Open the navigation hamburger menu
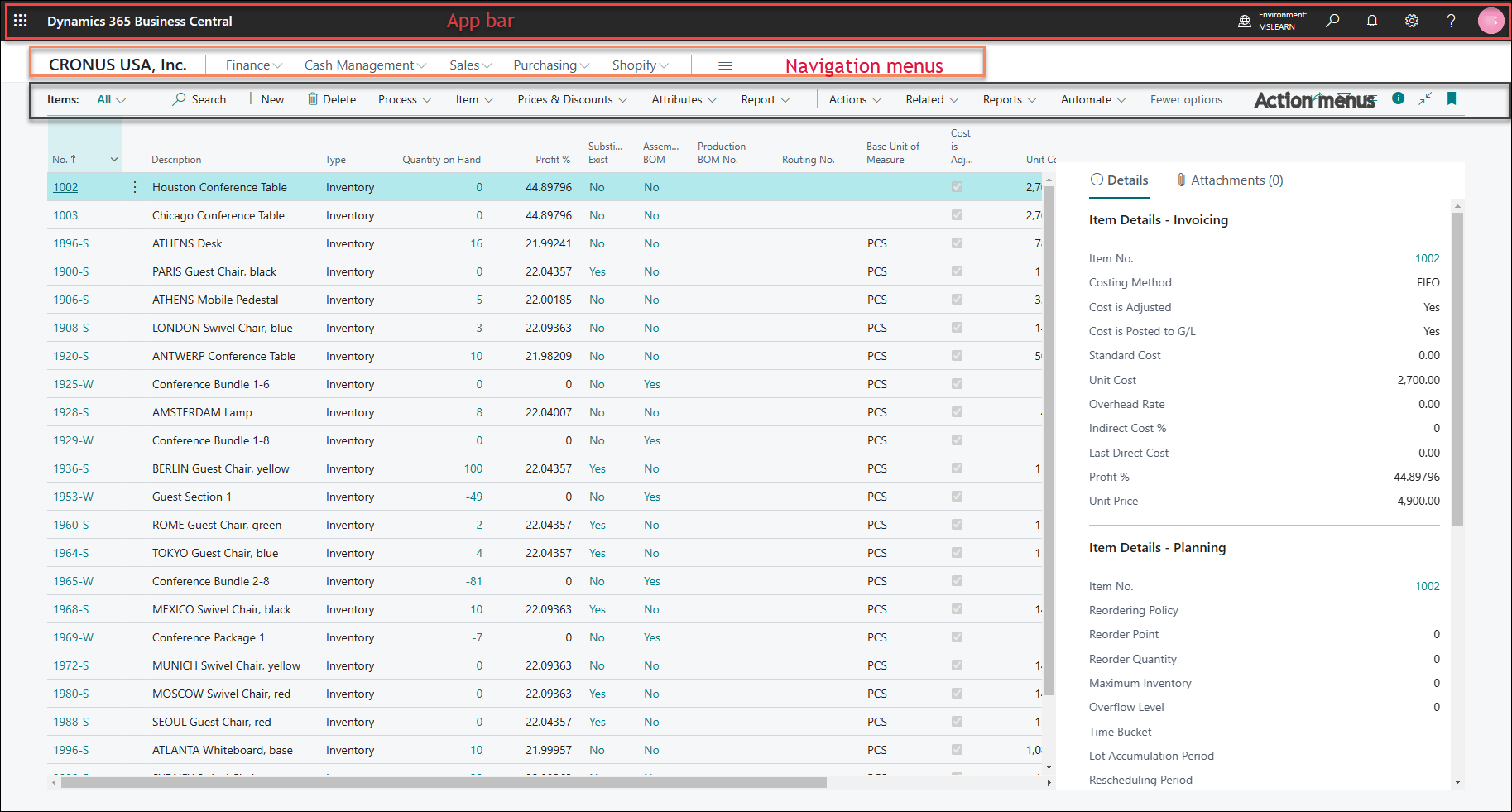This screenshot has width=1512, height=812. coord(725,65)
